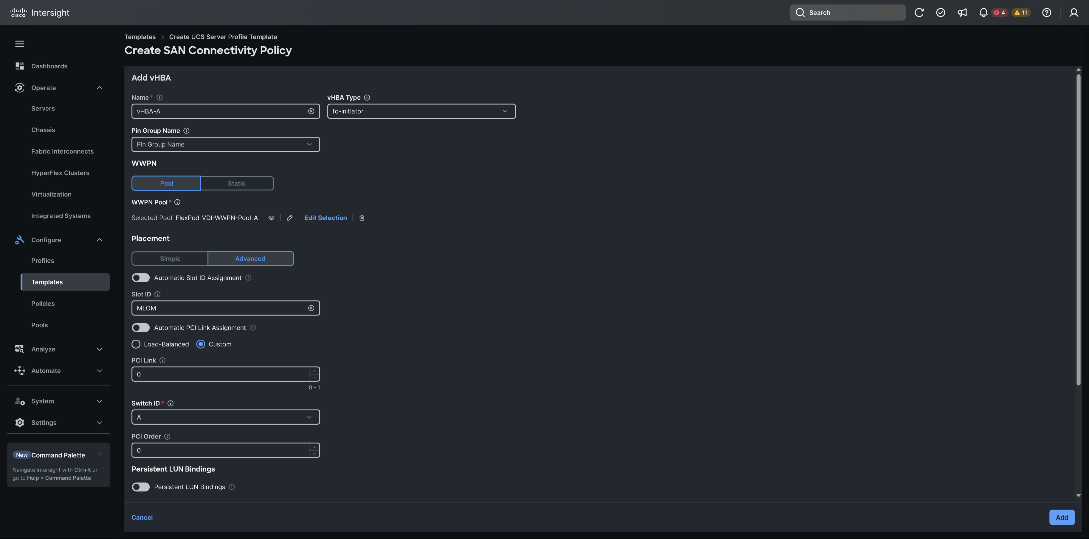This screenshot has height=539, width=1089.
Task: Click the info icon beside Name label
Action: point(160,98)
